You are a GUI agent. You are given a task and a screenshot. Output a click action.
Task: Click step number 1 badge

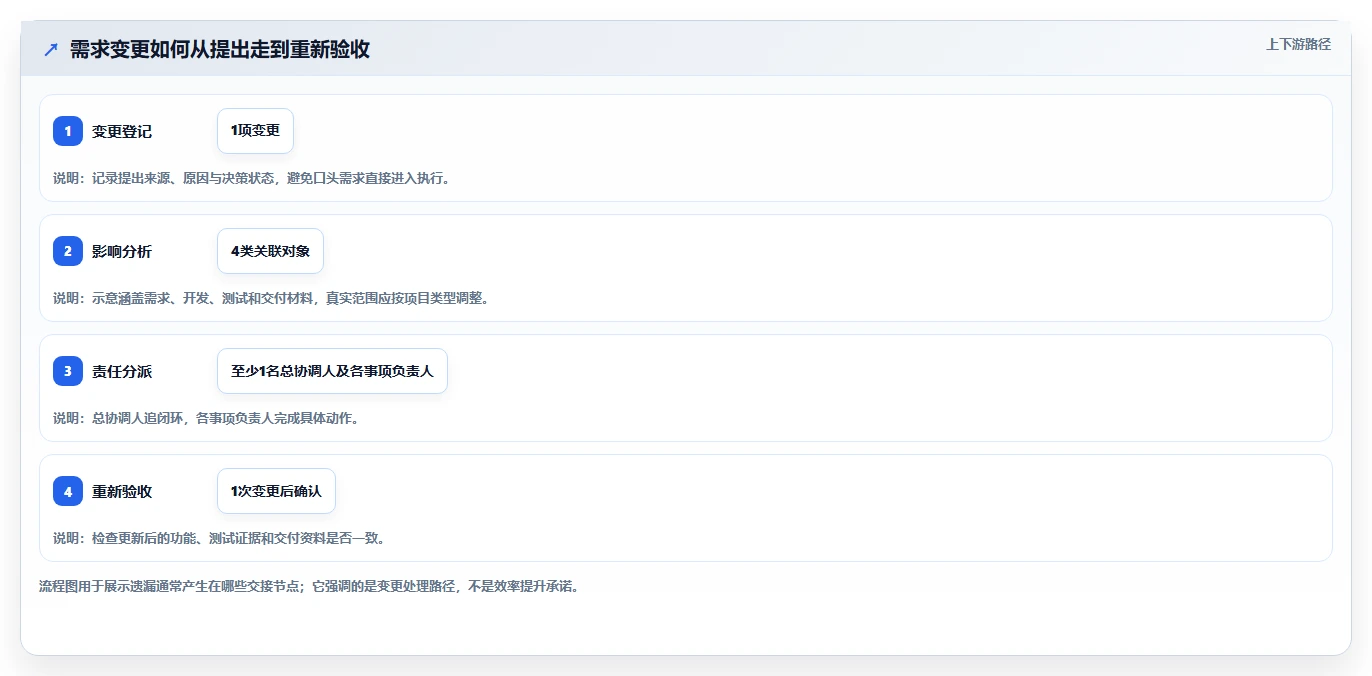[68, 131]
